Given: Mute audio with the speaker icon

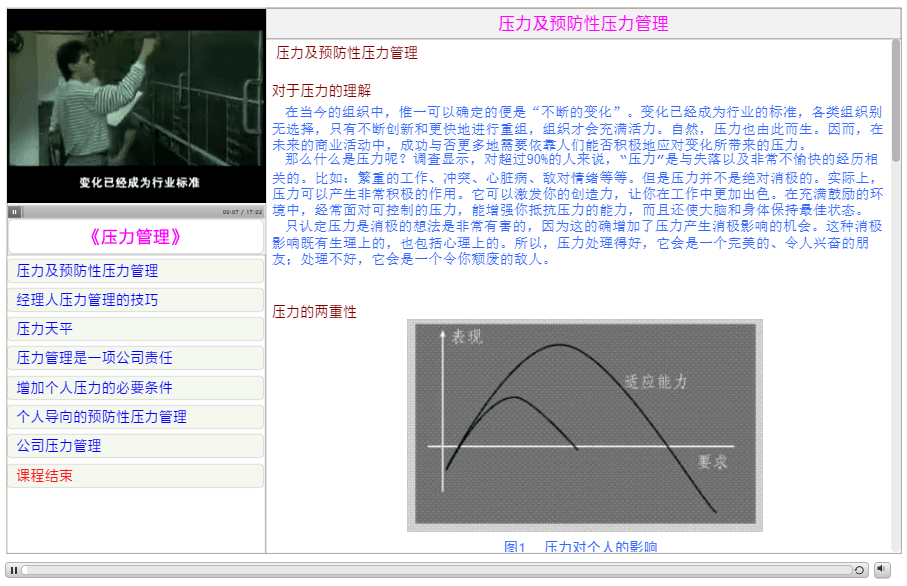Looking at the screenshot, I should click(882, 570).
